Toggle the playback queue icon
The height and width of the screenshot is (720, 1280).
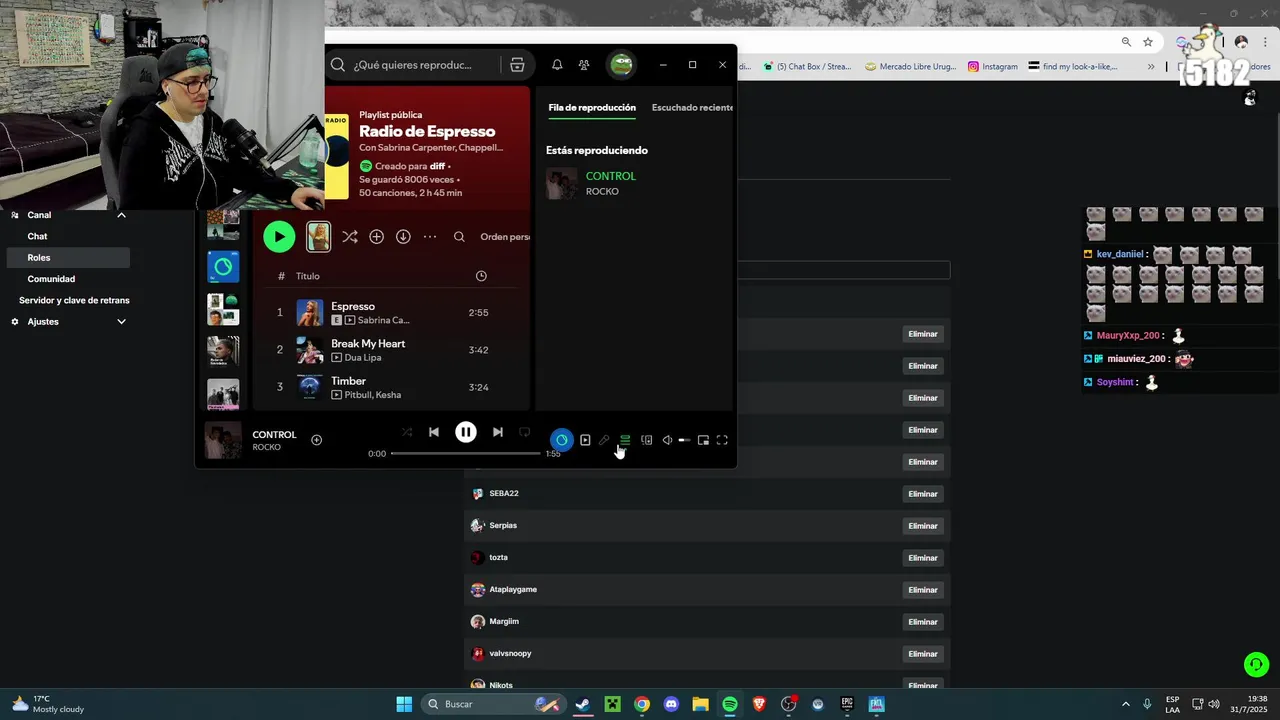[x=625, y=440]
